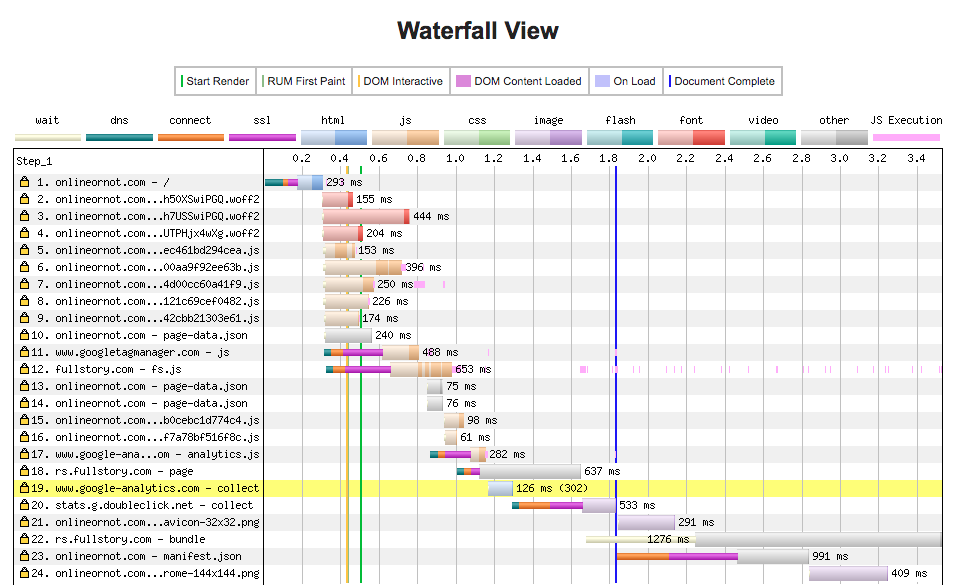This screenshot has width=962, height=585.
Task: Select request 18 rs.fullstory.com - page
Action: point(112,471)
